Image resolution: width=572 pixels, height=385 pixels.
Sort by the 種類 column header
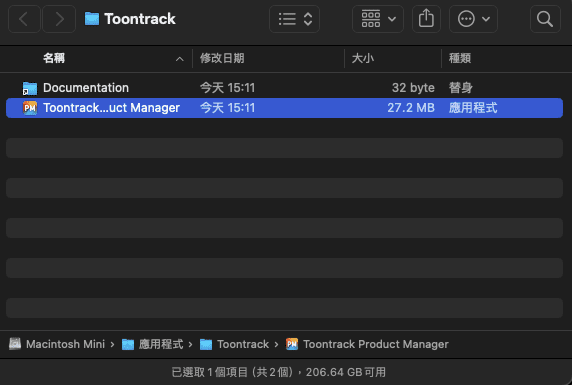click(460, 58)
